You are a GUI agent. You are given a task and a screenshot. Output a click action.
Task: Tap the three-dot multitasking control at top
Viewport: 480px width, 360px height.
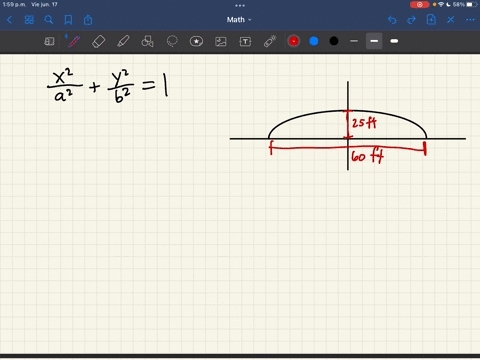pos(240,5)
